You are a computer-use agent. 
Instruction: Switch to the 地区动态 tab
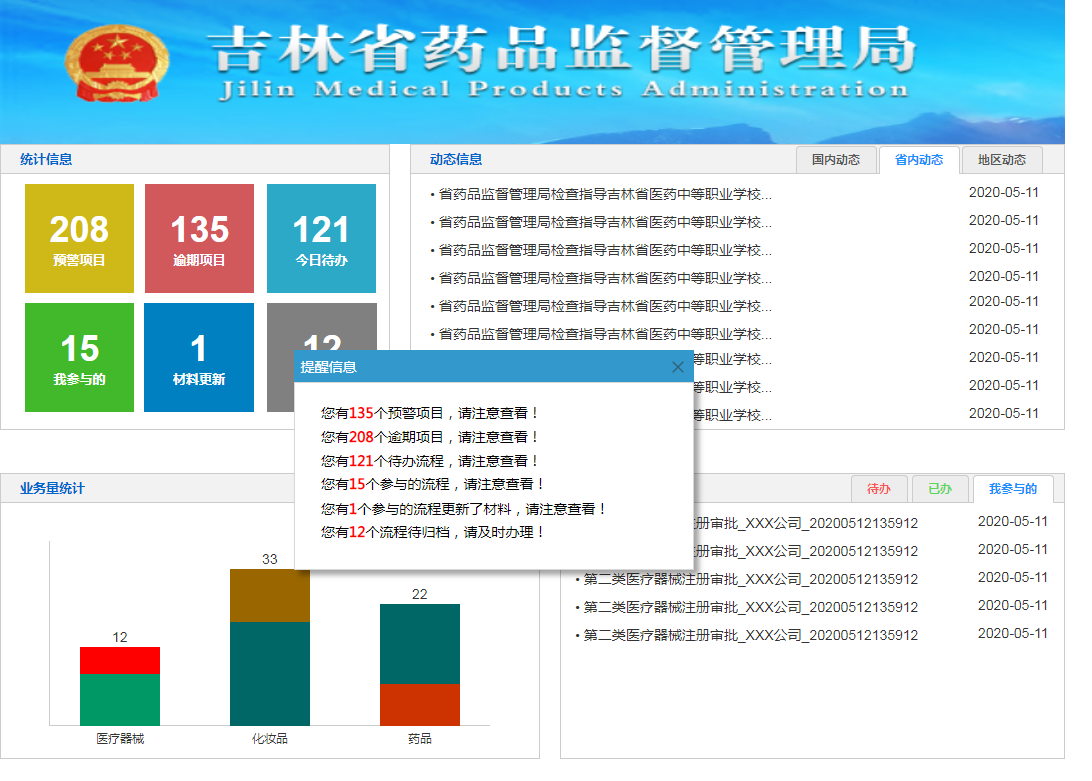[1001, 160]
